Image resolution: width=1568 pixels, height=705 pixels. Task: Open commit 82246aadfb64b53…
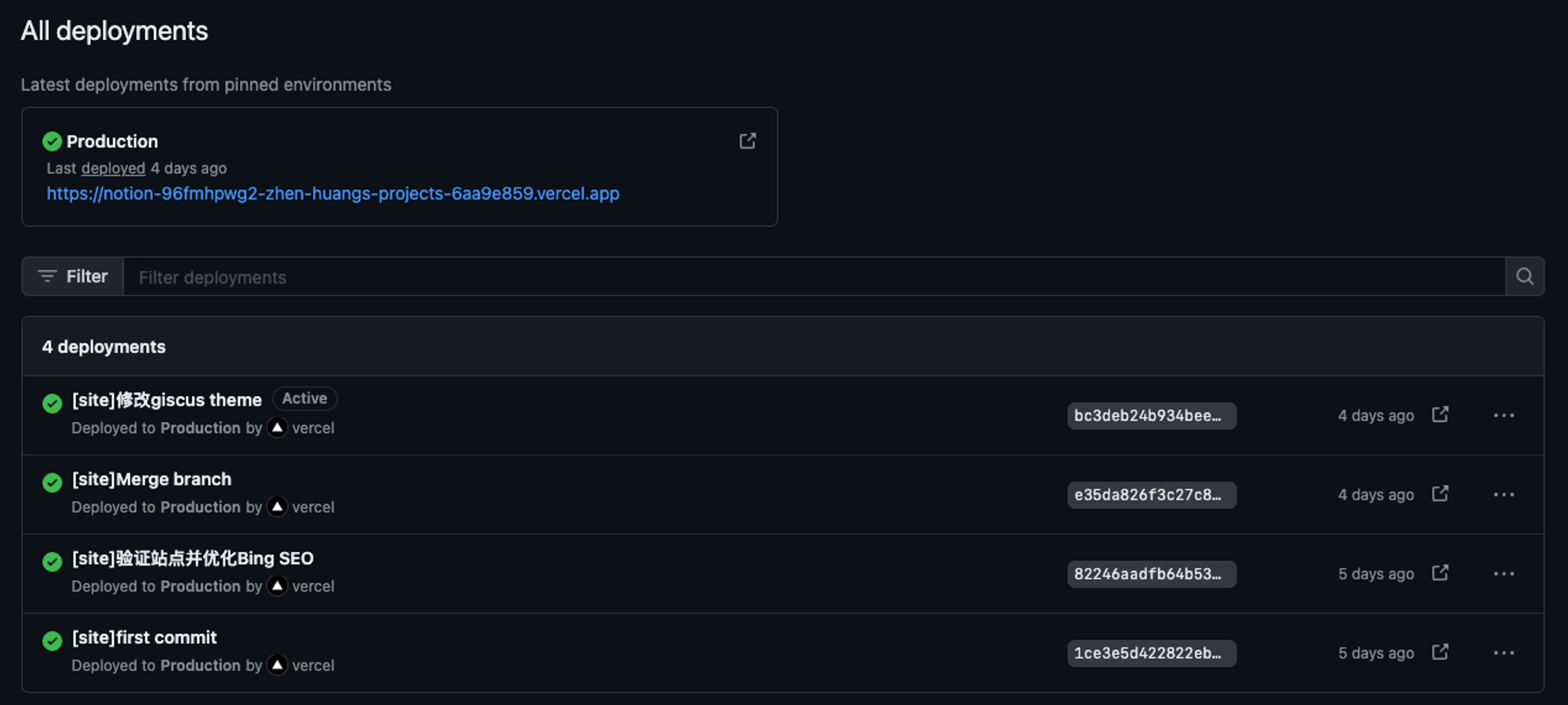coord(1152,574)
